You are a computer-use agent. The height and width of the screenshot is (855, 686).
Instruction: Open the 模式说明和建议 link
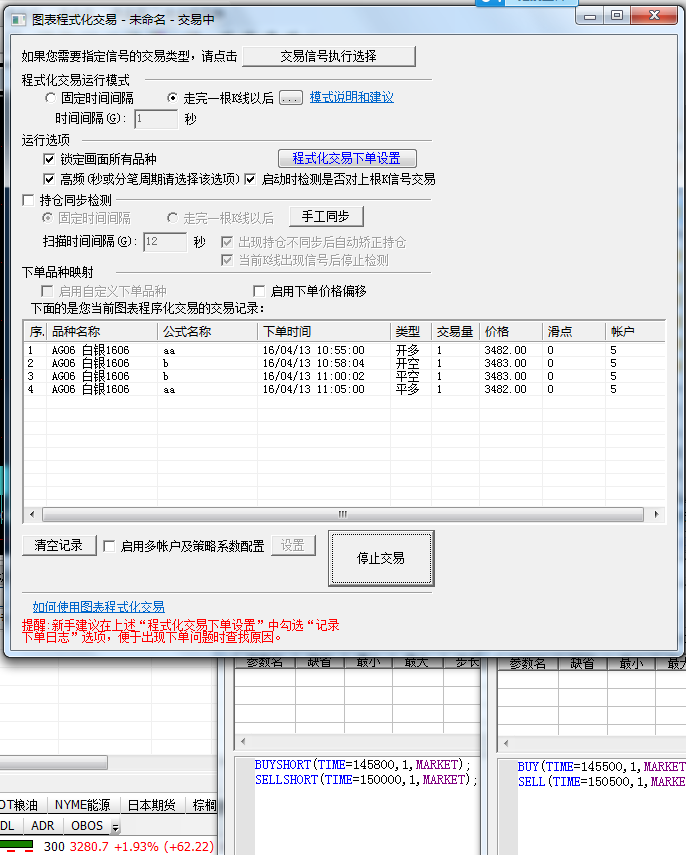351,98
